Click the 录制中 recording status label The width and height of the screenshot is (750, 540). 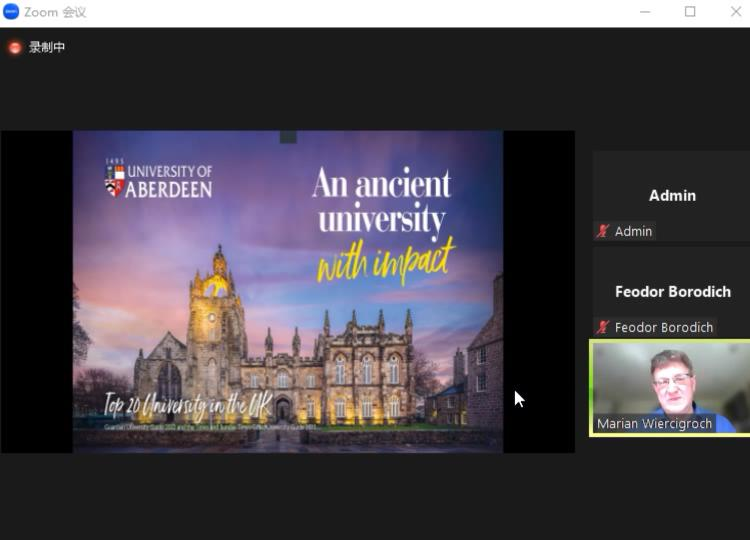click(47, 47)
